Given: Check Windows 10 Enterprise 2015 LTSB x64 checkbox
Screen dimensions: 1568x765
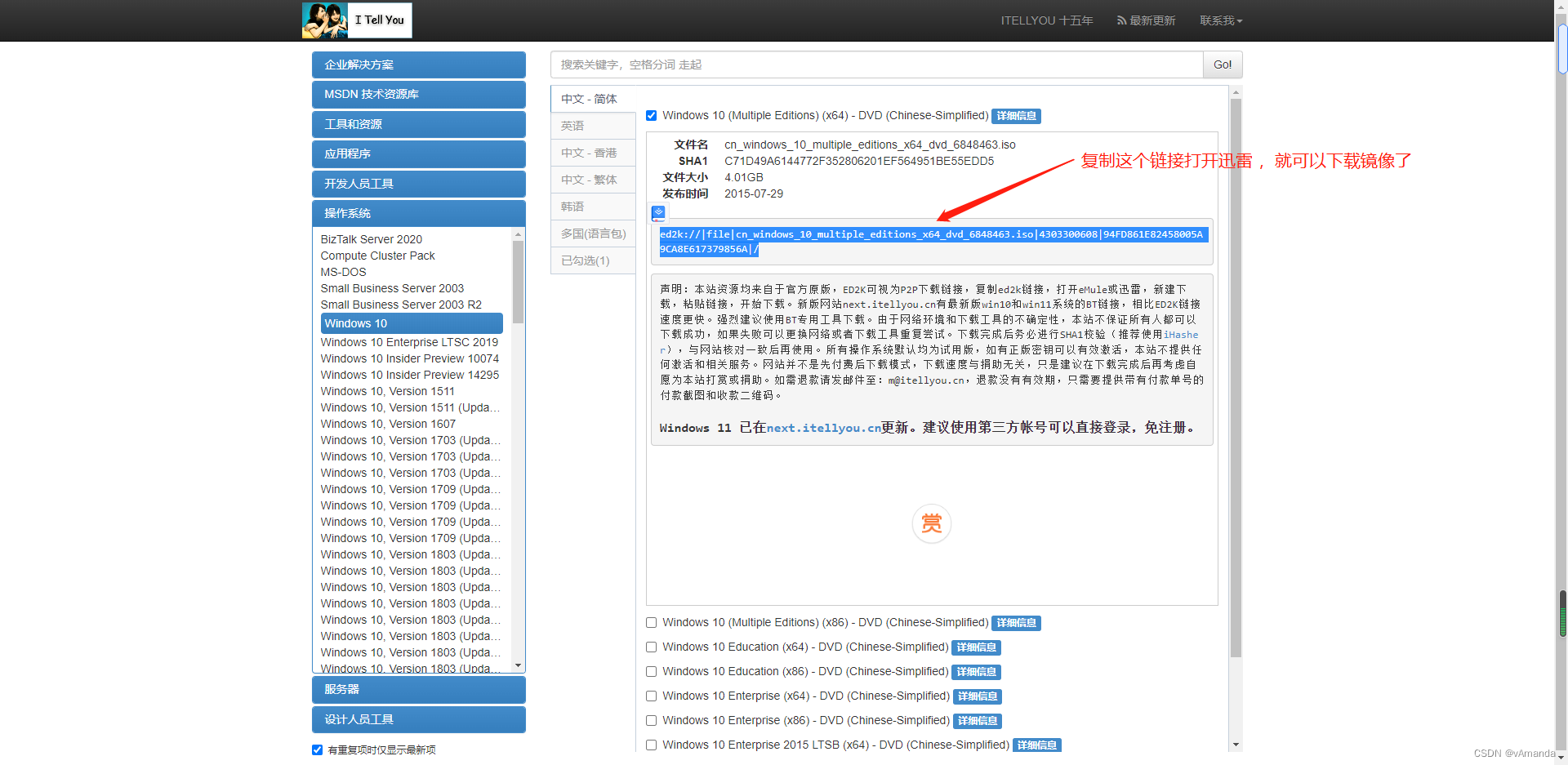Looking at the screenshot, I should pyautogui.click(x=652, y=745).
